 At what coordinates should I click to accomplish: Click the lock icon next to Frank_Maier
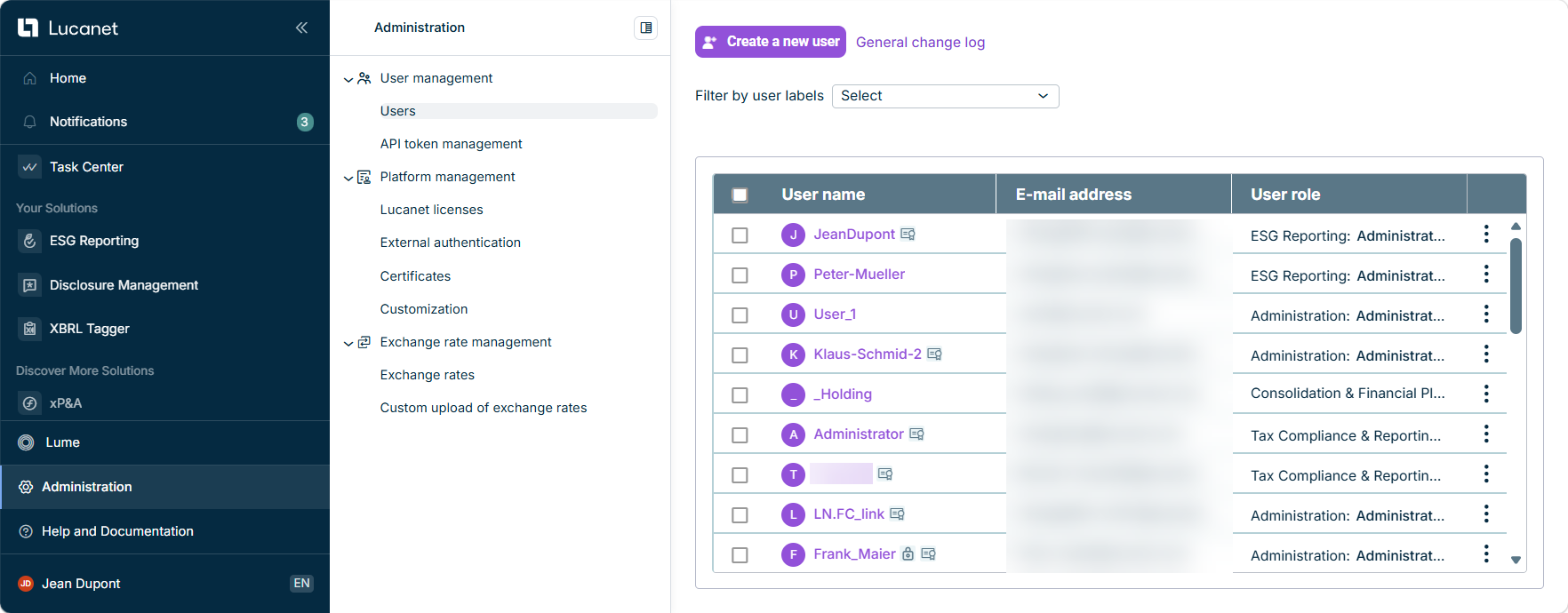(908, 554)
